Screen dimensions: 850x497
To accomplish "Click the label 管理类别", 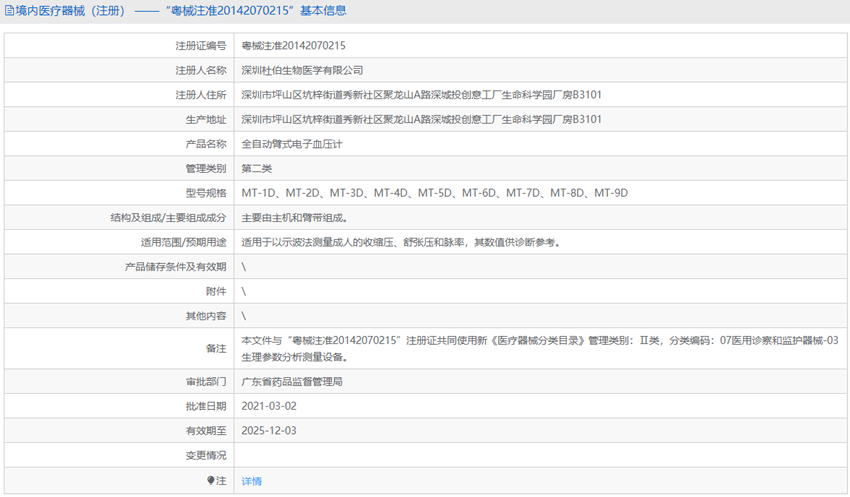I will pyautogui.click(x=206, y=169).
